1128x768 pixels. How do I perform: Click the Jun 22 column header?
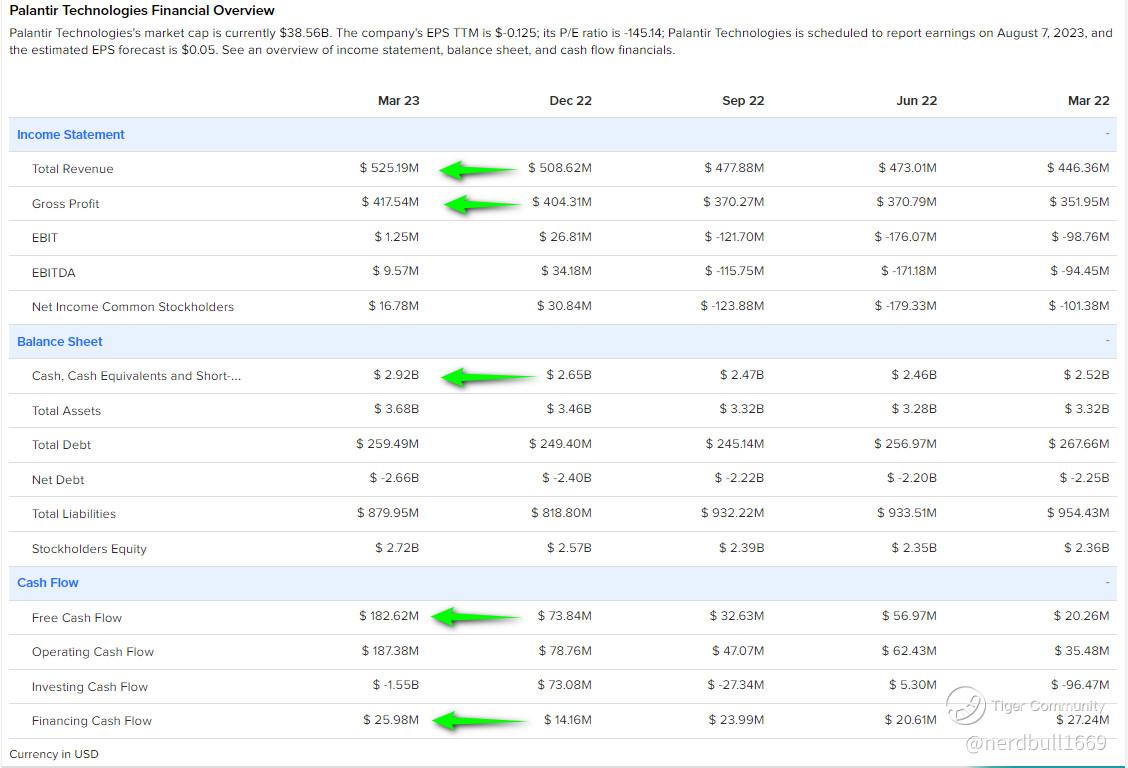916,101
